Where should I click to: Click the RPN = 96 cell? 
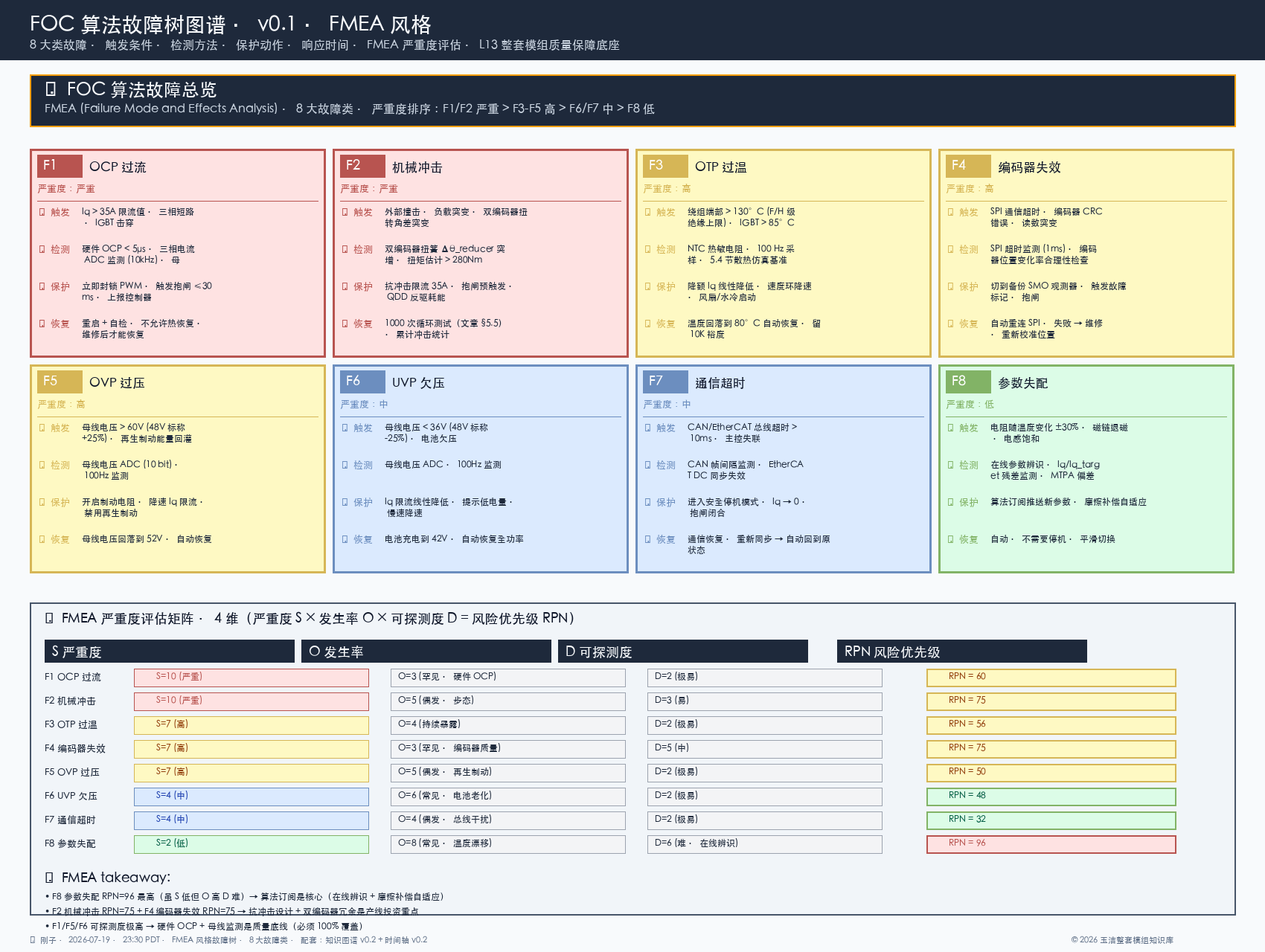point(1051,844)
